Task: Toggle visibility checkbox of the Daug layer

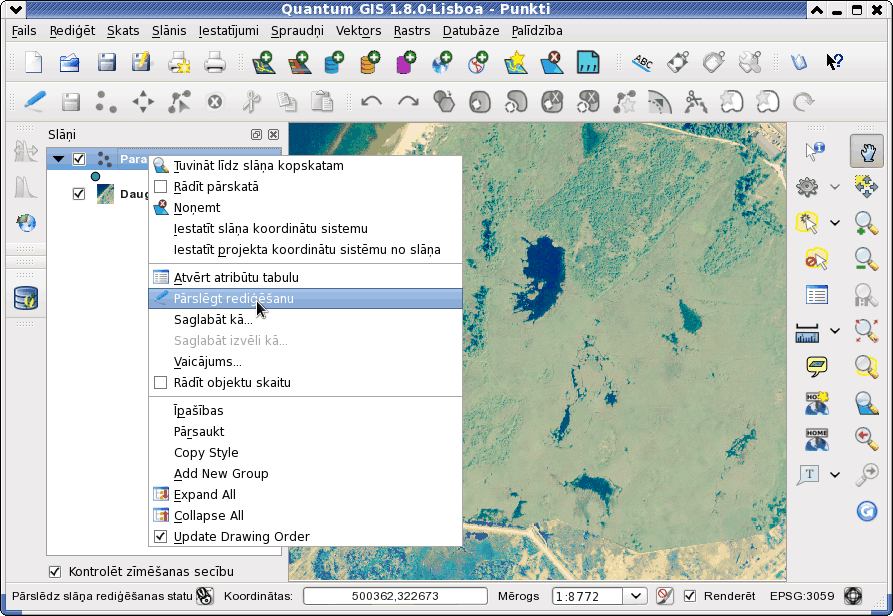Action: [79, 194]
